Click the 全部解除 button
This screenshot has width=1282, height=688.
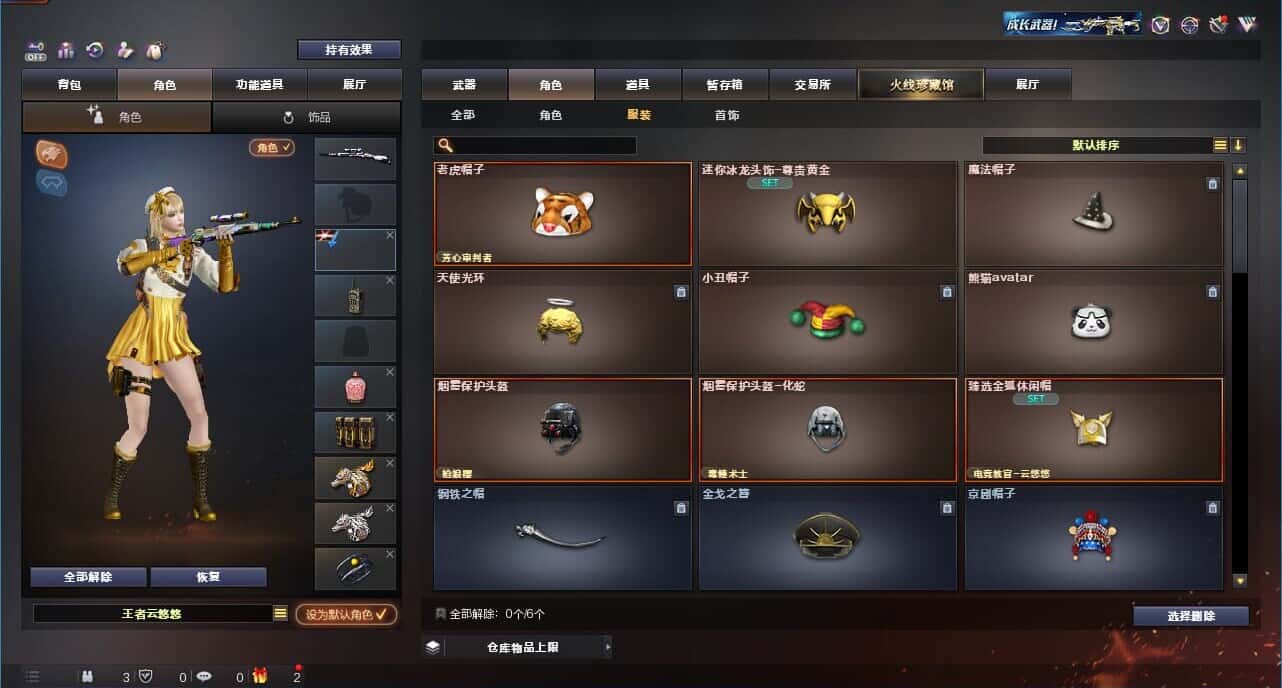tap(88, 577)
